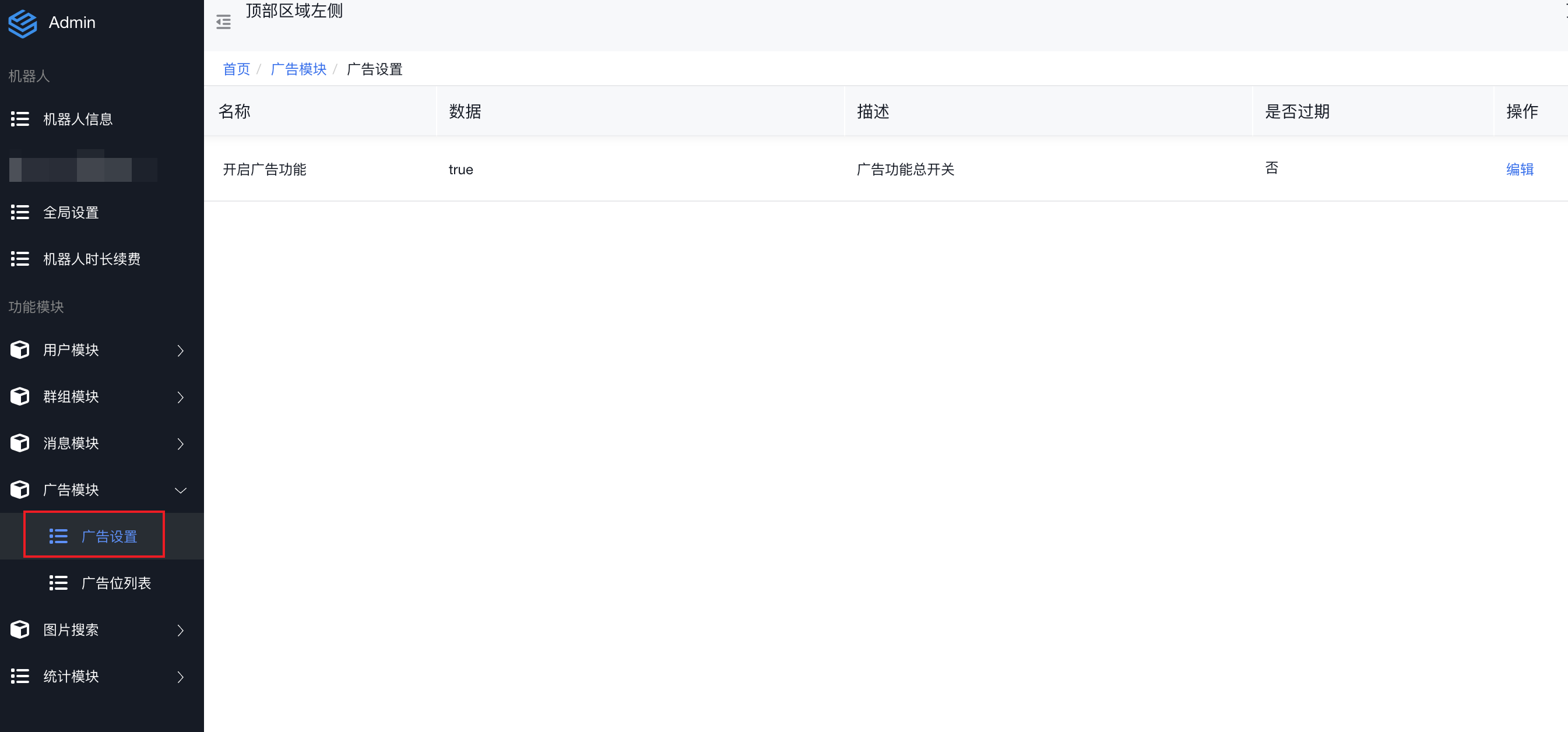Go to 首页 via the breadcrumb

coord(236,69)
